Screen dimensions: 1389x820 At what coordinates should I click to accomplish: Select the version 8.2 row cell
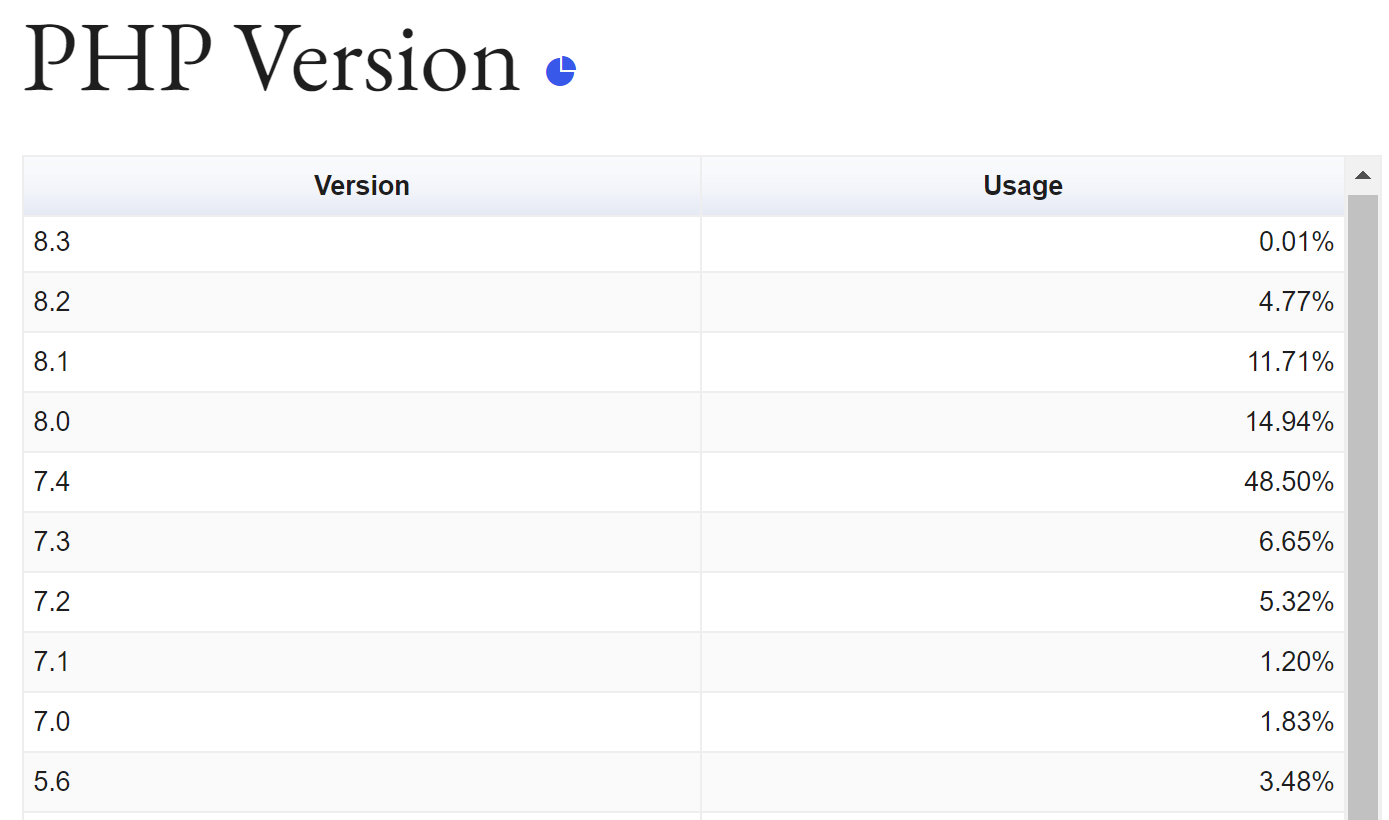point(52,302)
